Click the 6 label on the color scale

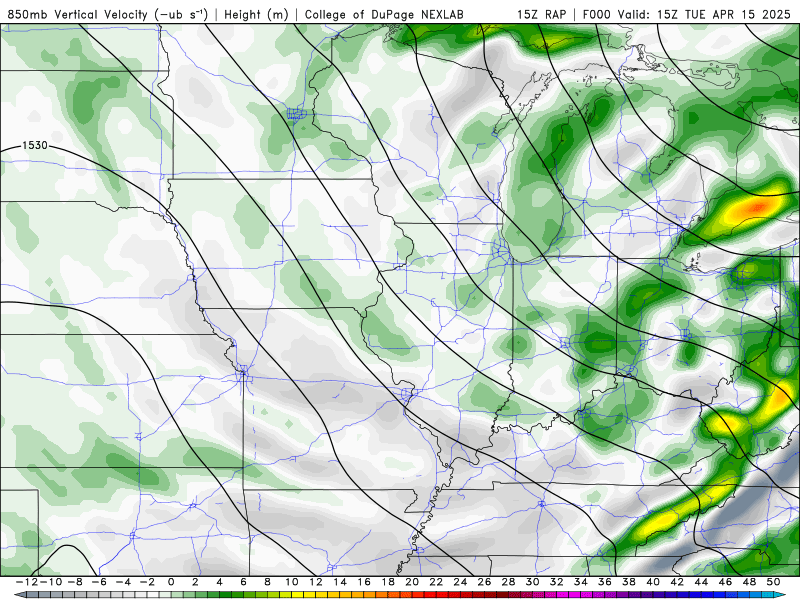pos(243,582)
